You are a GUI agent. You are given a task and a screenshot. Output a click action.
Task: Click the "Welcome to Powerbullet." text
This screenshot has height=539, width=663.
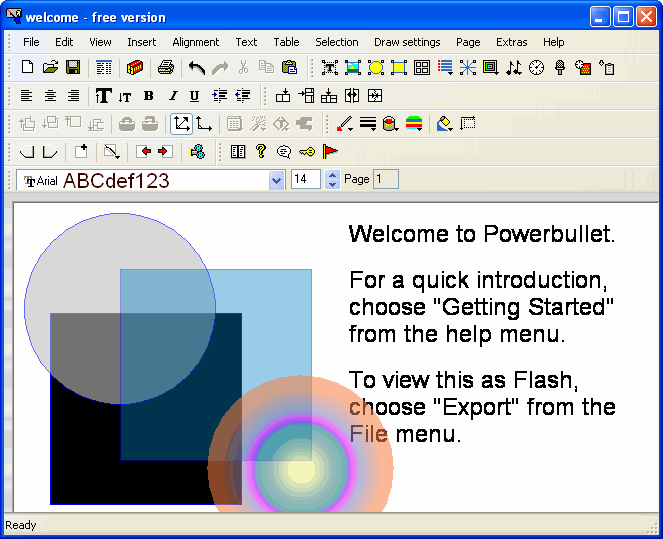click(x=482, y=234)
